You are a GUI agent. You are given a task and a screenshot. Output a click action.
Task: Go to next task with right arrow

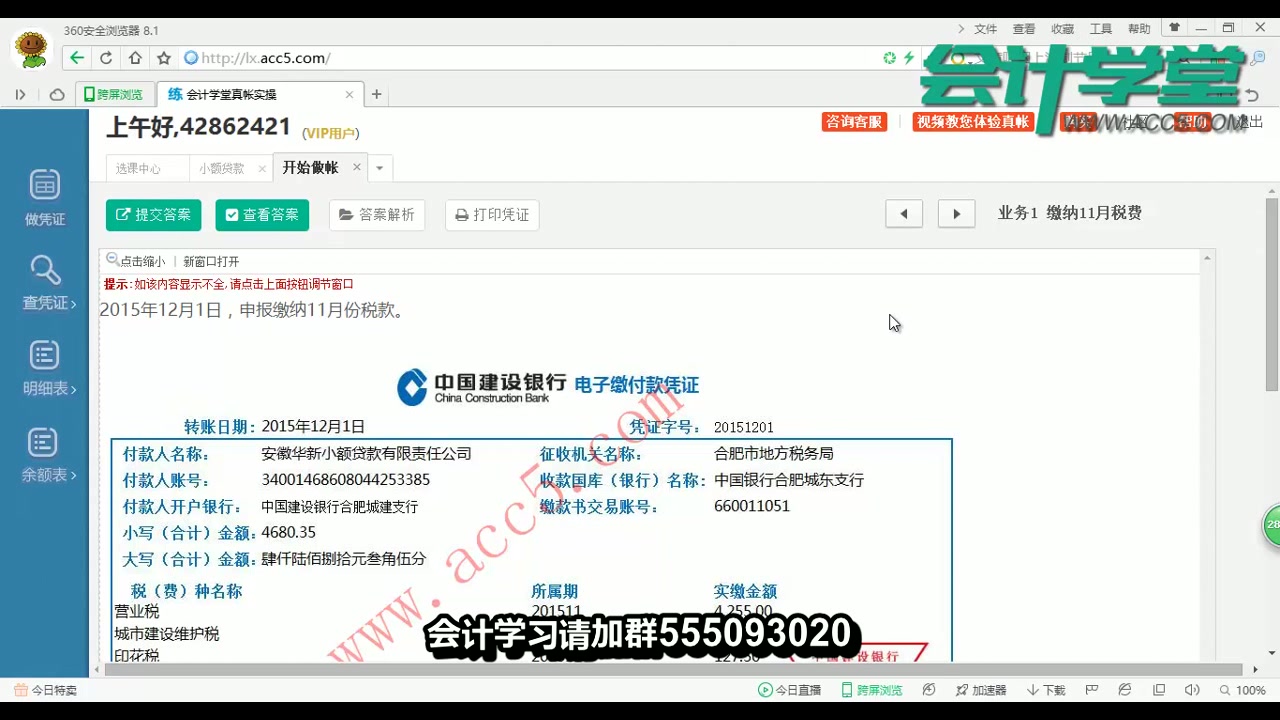(x=956, y=214)
